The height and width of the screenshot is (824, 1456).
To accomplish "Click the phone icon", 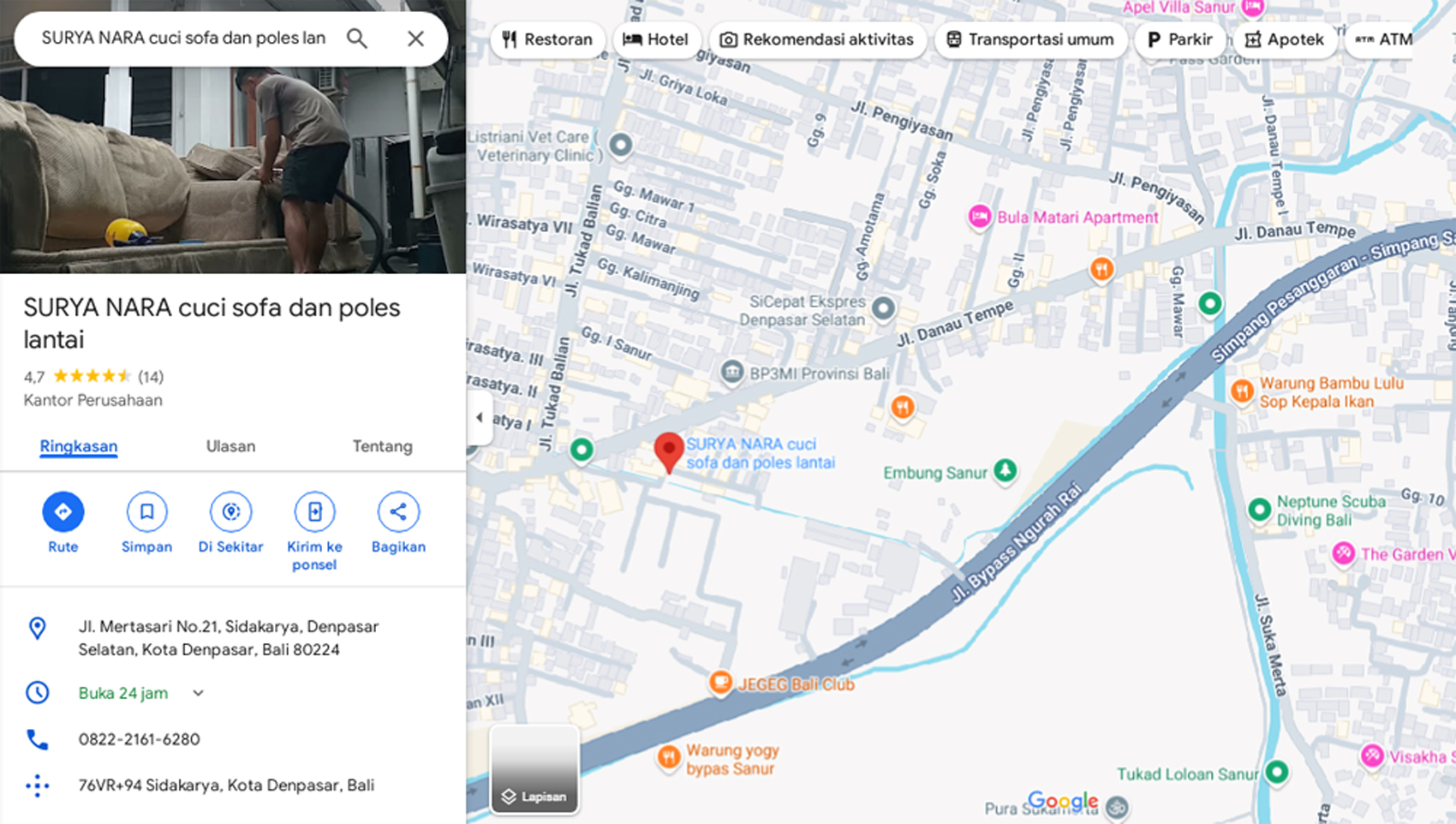I will point(37,739).
